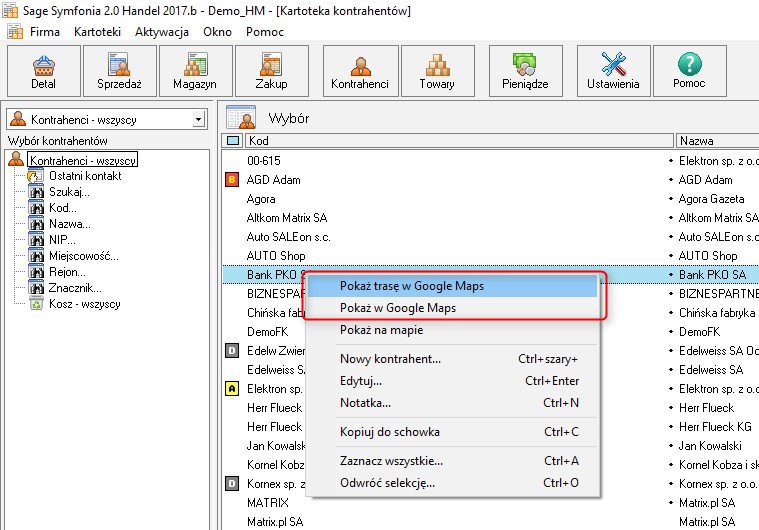Choose Notatka... from context menu
The image size is (759, 530).
453,403
